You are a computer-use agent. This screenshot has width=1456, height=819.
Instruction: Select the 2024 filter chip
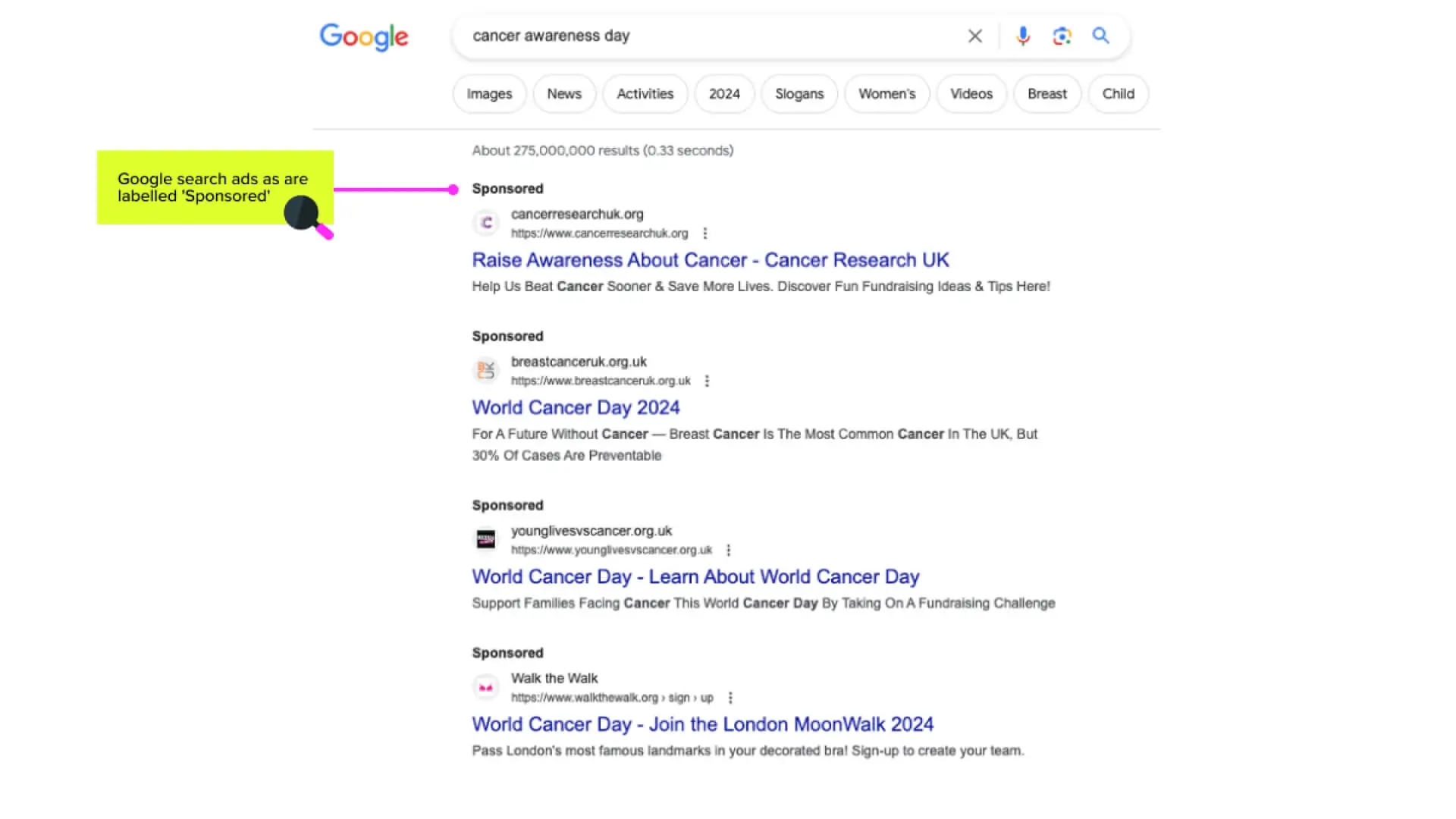[724, 94]
